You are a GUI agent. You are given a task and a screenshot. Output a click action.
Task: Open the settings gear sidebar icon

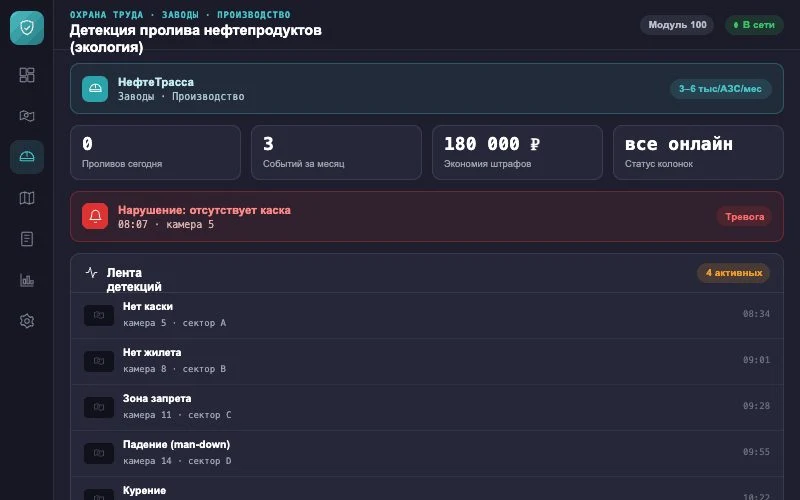(x=27, y=321)
